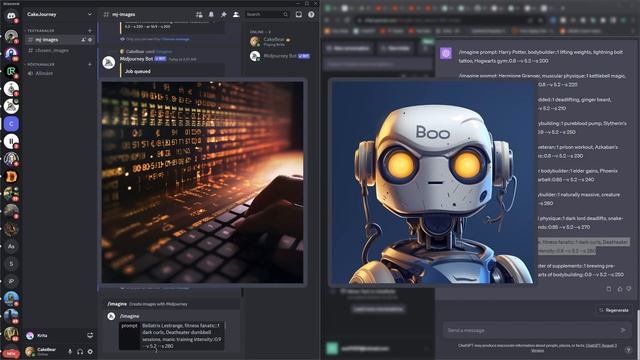Open Discord direct messages home icon
Screen dimensions: 640x360
(11, 16)
